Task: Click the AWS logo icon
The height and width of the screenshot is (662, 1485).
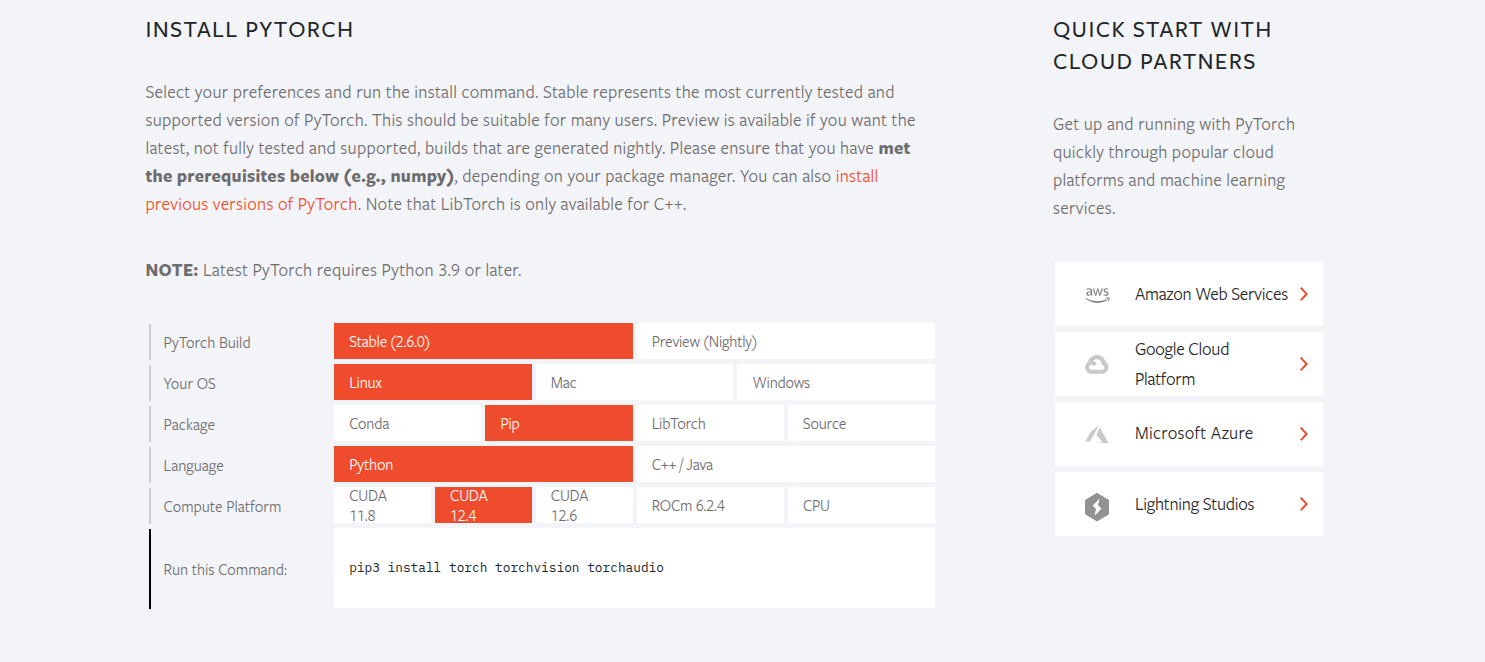Action: pos(1097,294)
